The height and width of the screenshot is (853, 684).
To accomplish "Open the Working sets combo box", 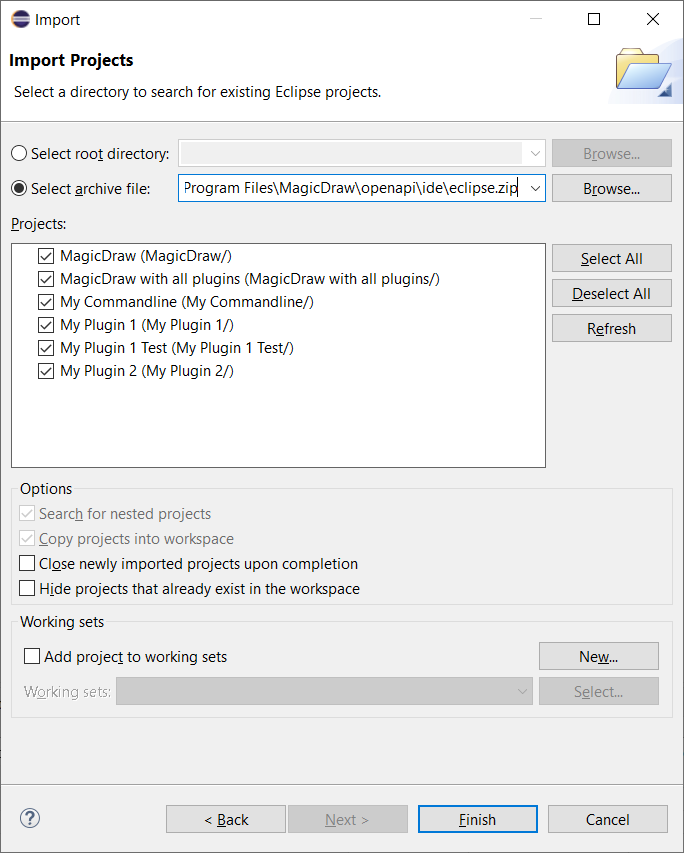I will click(324, 691).
